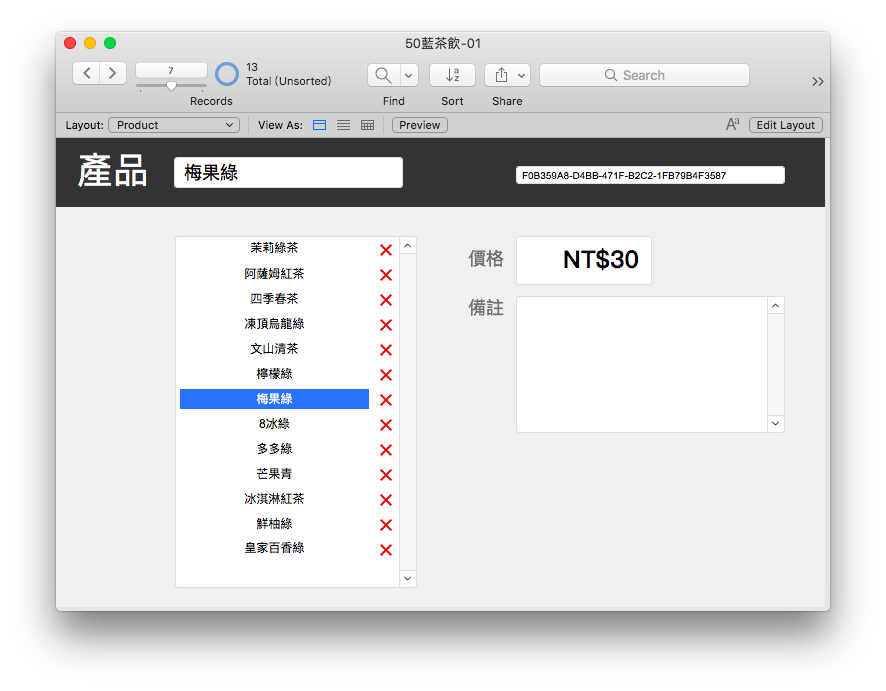Select 凍頂烏龍綠 in the product list
This screenshot has height=691, width=886.
point(274,324)
